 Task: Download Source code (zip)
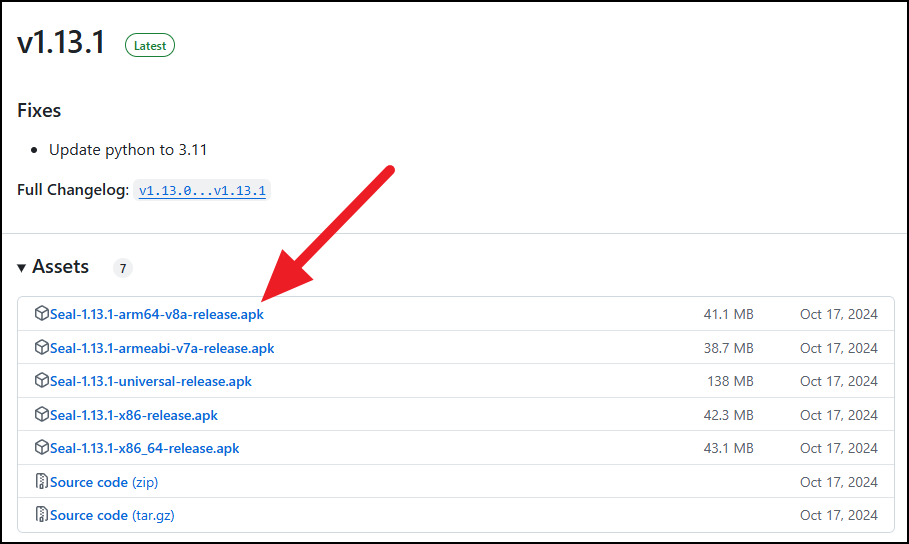tap(104, 482)
